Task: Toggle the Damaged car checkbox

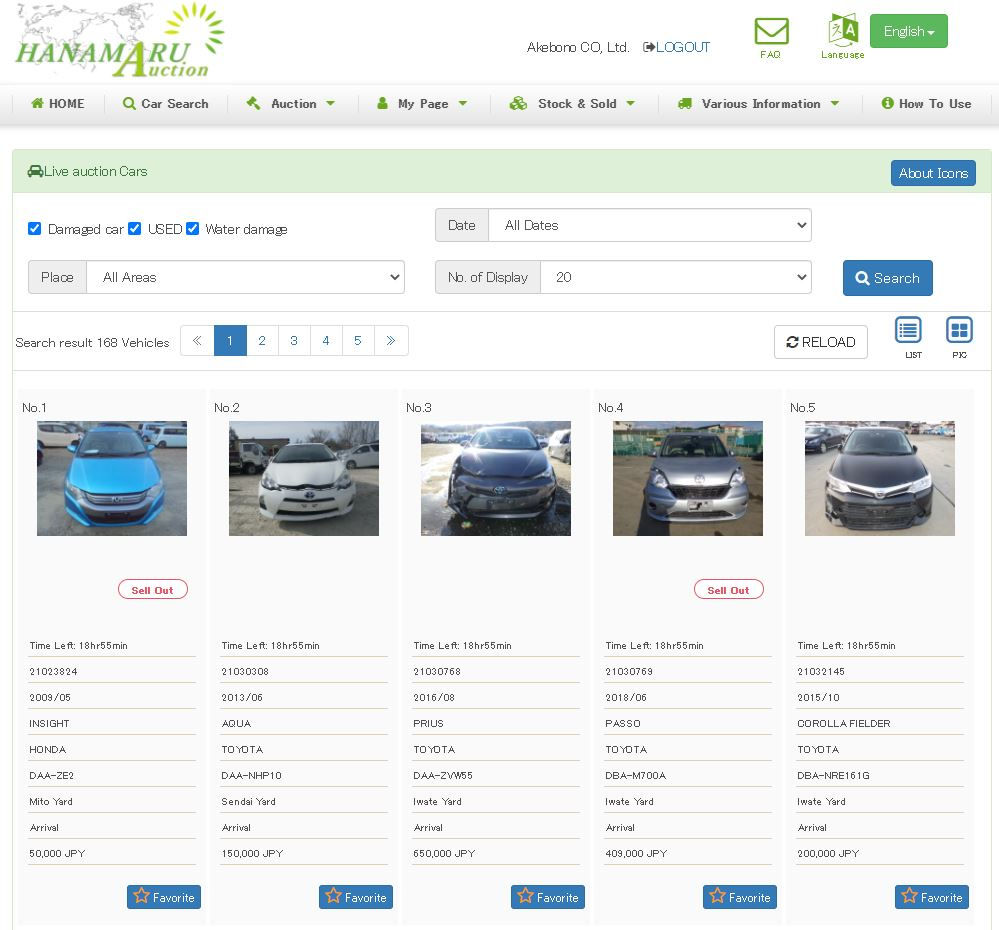Action: (34, 229)
